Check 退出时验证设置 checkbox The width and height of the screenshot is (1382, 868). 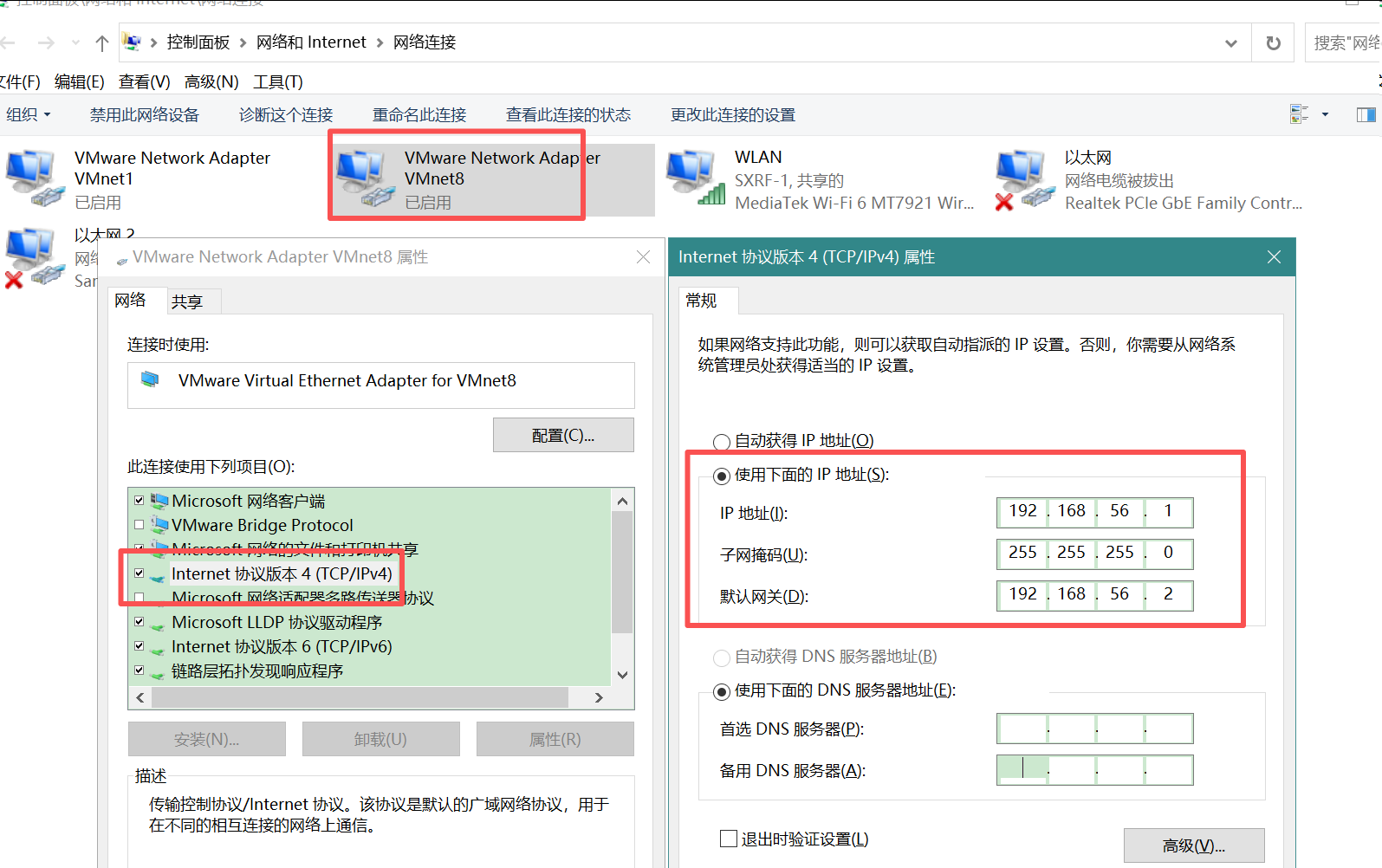[x=729, y=838]
